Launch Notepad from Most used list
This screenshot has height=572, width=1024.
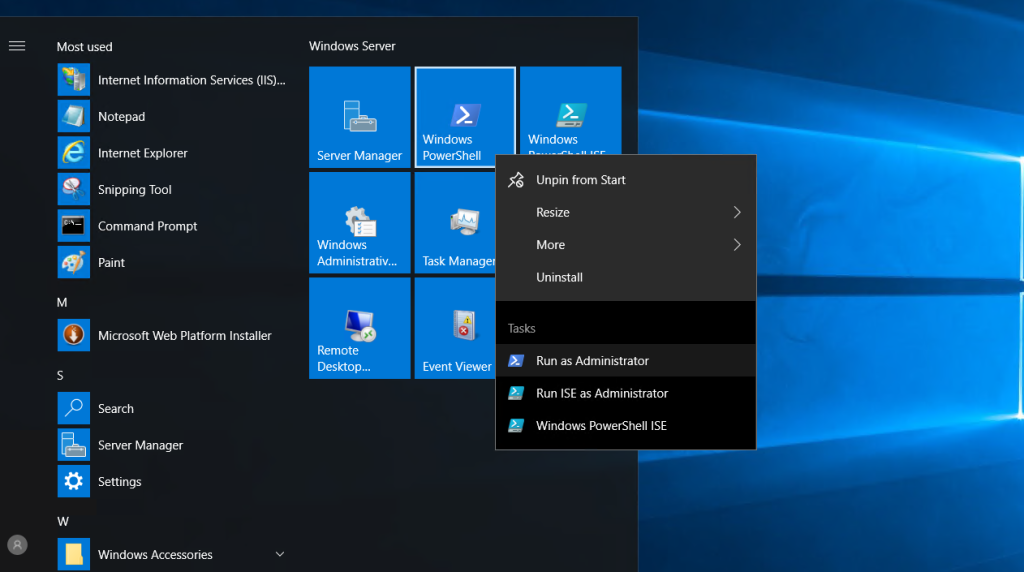point(121,117)
